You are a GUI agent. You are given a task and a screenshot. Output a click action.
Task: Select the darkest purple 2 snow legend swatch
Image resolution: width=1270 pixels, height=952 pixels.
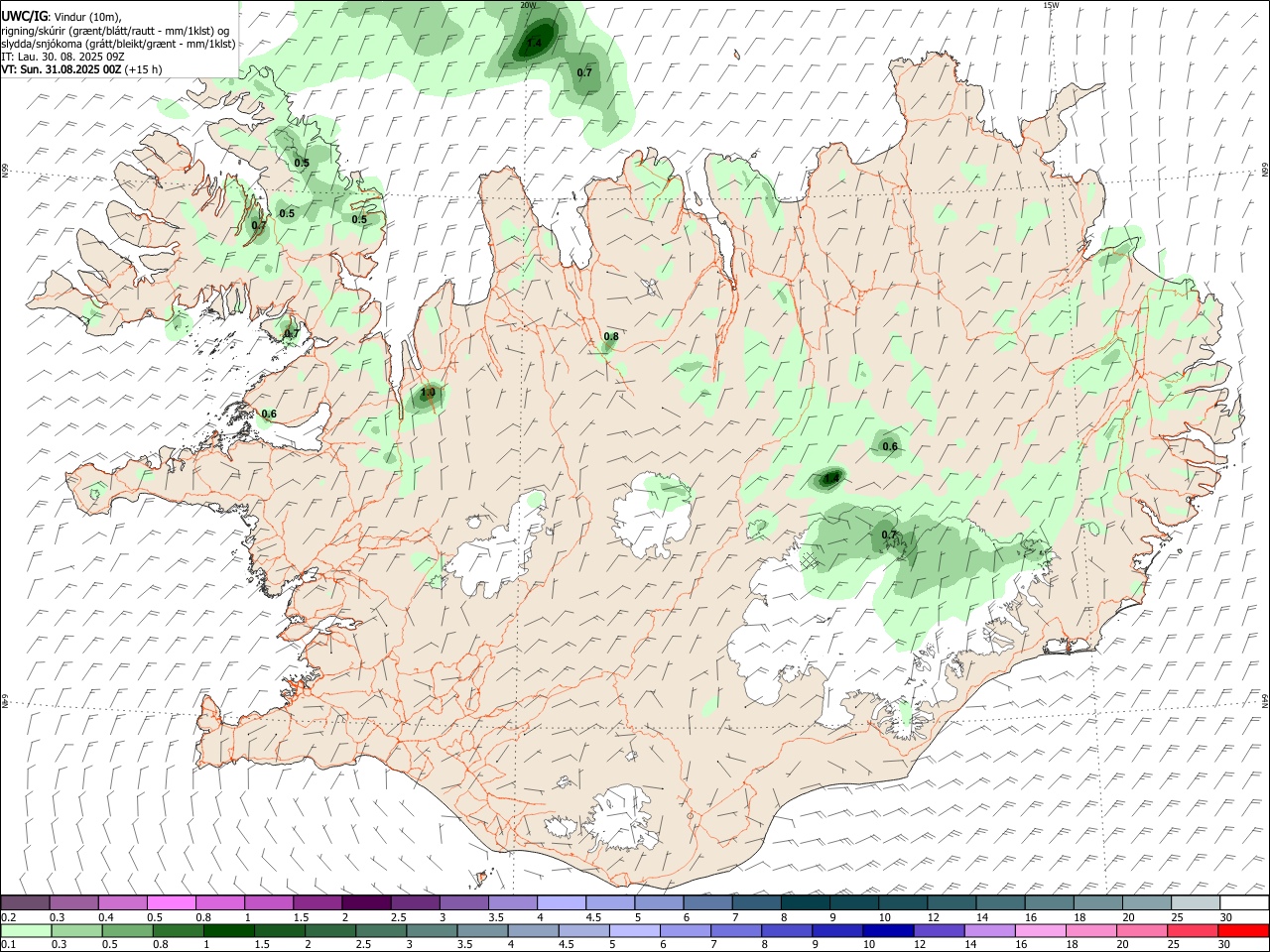[366, 903]
